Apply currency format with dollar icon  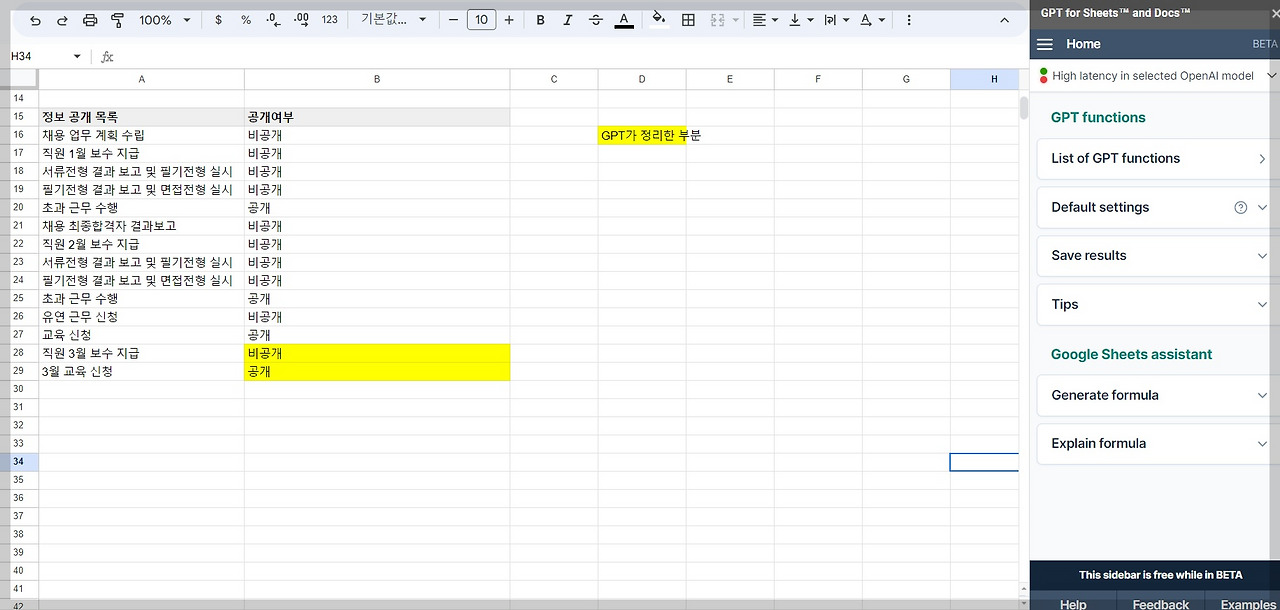[x=219, y=20]
